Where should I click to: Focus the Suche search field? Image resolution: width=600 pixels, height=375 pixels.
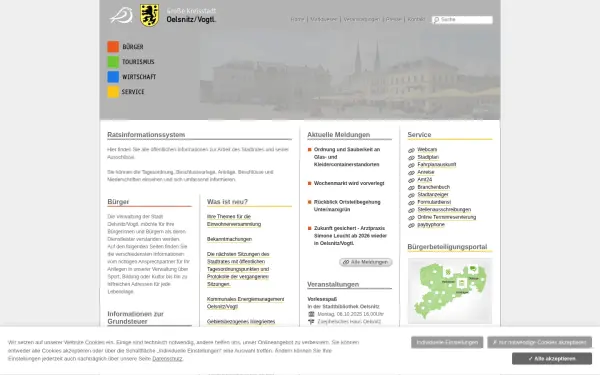462,20
